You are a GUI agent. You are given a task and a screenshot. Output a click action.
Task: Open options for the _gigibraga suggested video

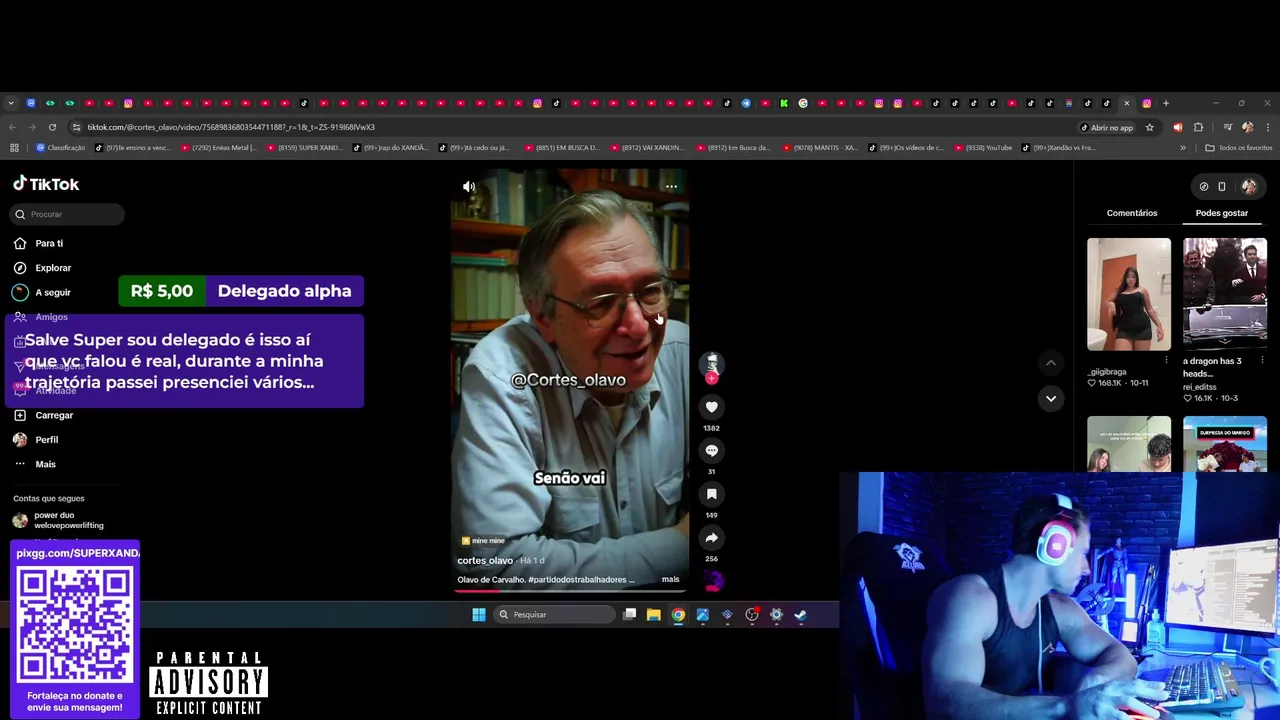tap(1166, 360)
